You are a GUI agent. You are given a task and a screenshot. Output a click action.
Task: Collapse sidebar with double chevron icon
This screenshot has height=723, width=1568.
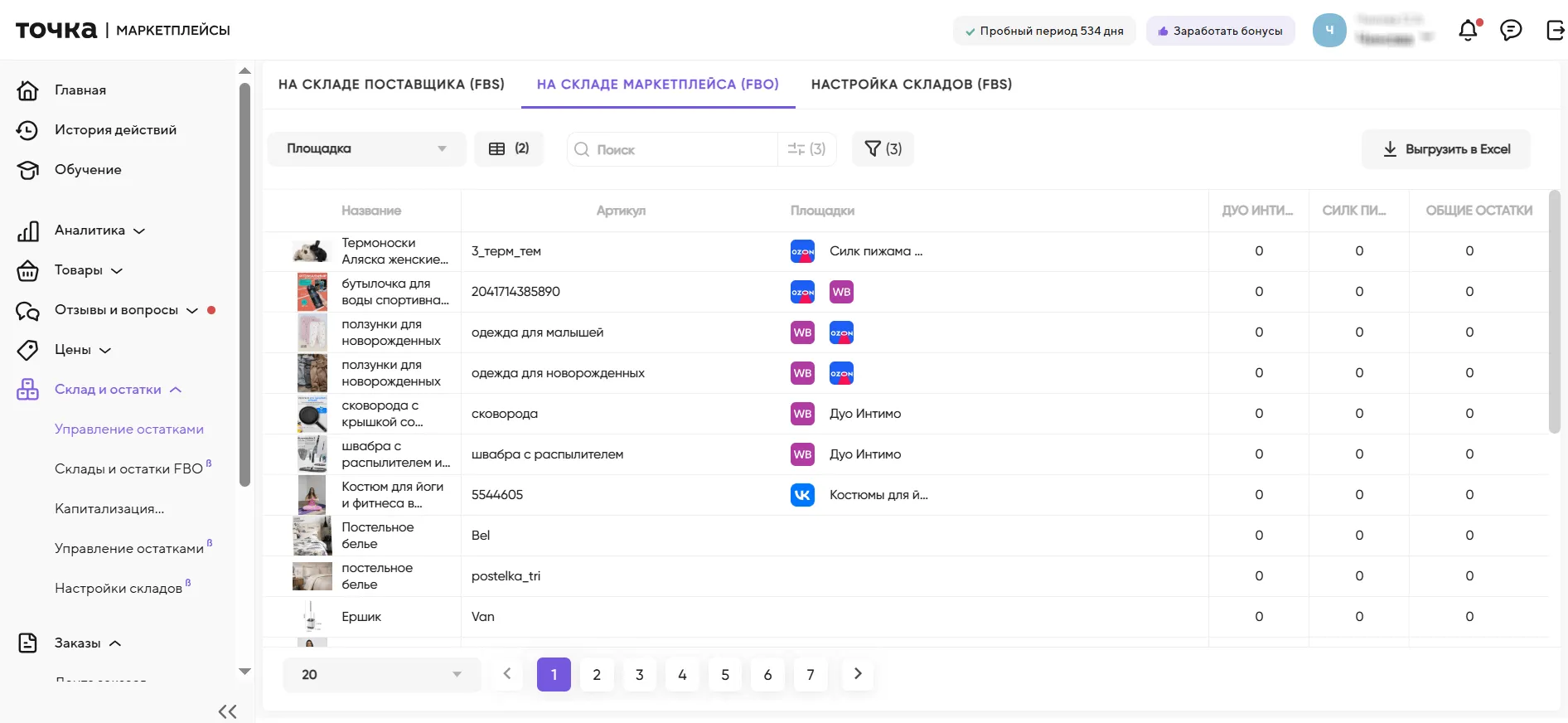coord(227,711)
